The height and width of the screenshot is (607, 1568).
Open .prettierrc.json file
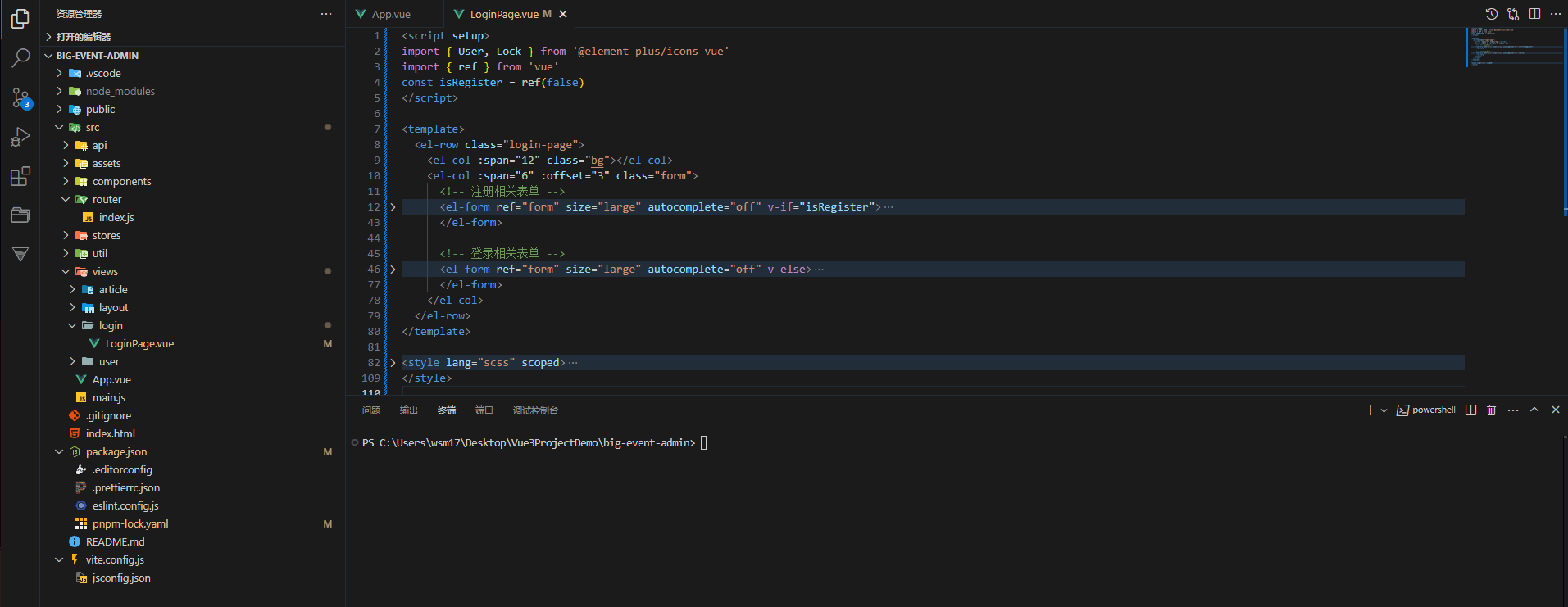pyautogui.click(x=193, y=487)
